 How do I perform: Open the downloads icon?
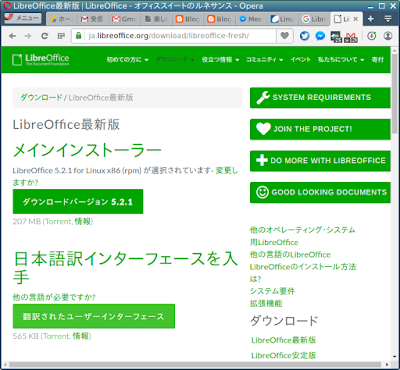(372, 36)
